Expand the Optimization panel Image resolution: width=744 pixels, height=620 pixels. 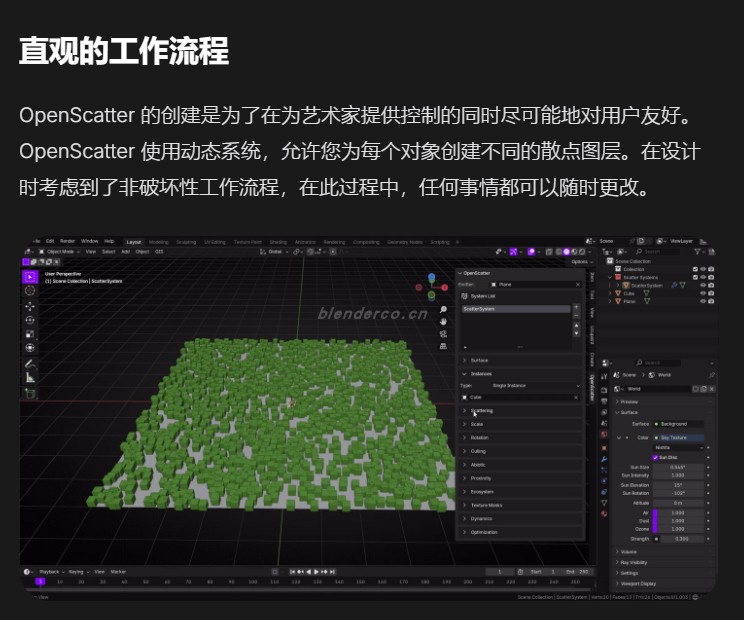point(520,532)
